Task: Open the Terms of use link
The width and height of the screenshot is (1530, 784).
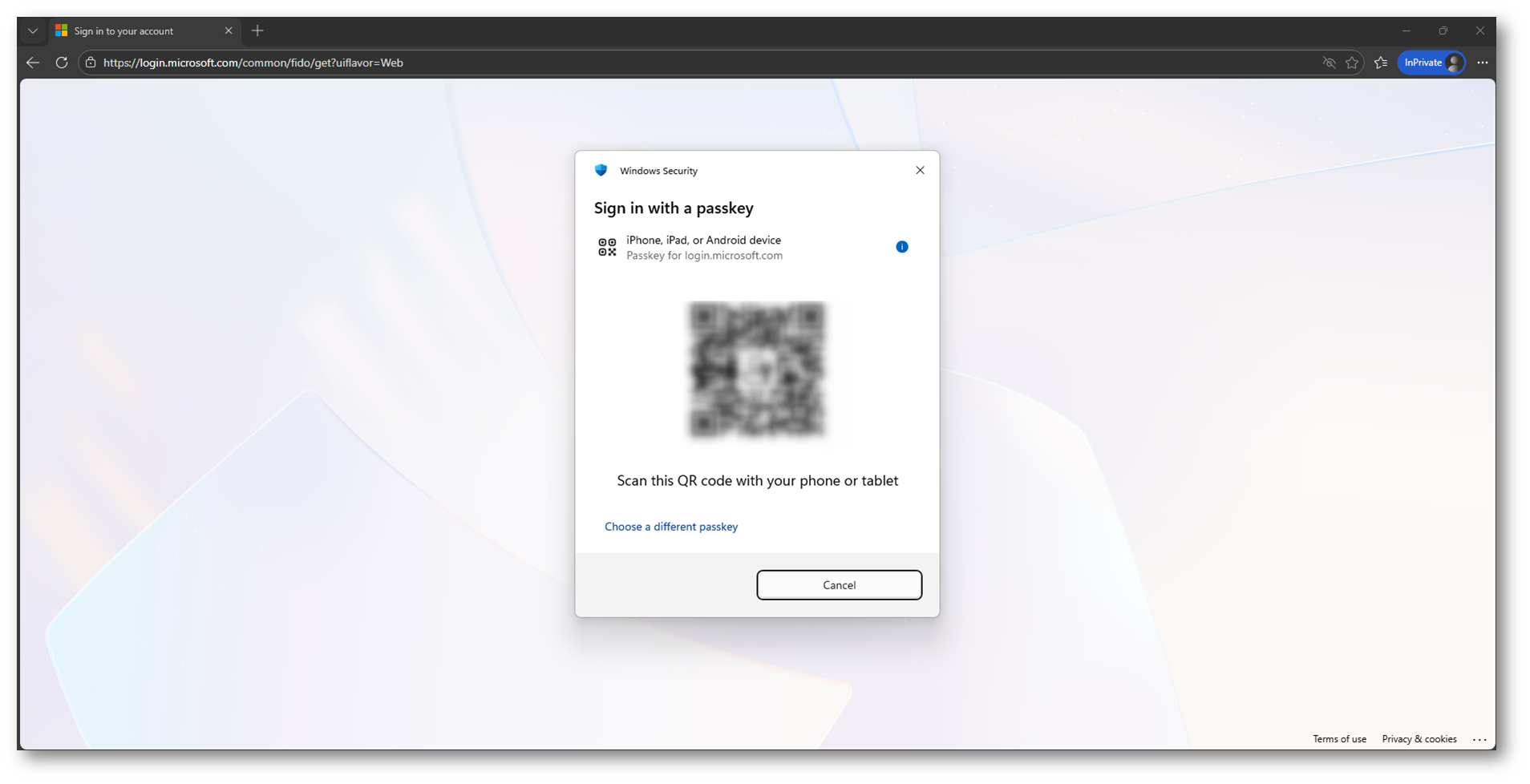Action: (x=1339, y=739)
